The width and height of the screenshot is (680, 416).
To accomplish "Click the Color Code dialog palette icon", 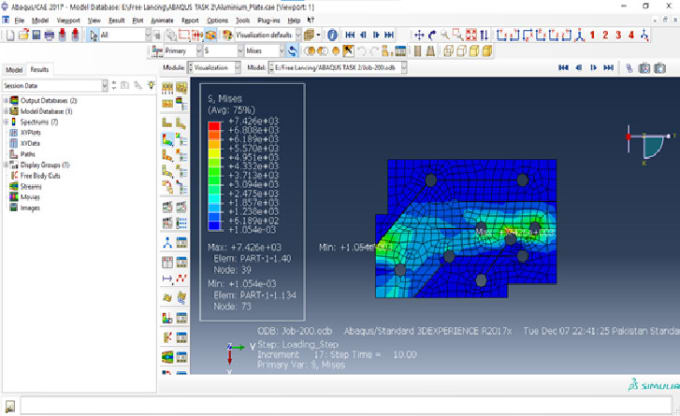I will [x=227, y=35].
